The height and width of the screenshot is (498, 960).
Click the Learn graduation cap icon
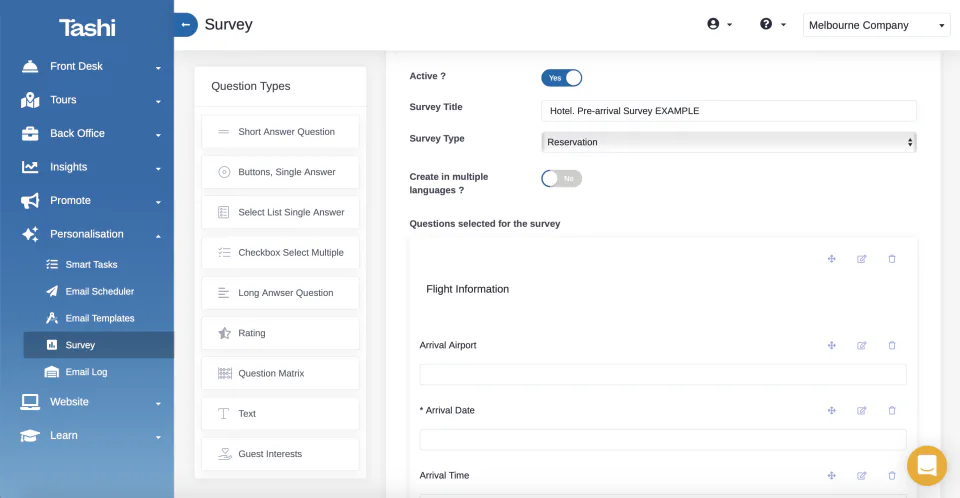[30, 436]
